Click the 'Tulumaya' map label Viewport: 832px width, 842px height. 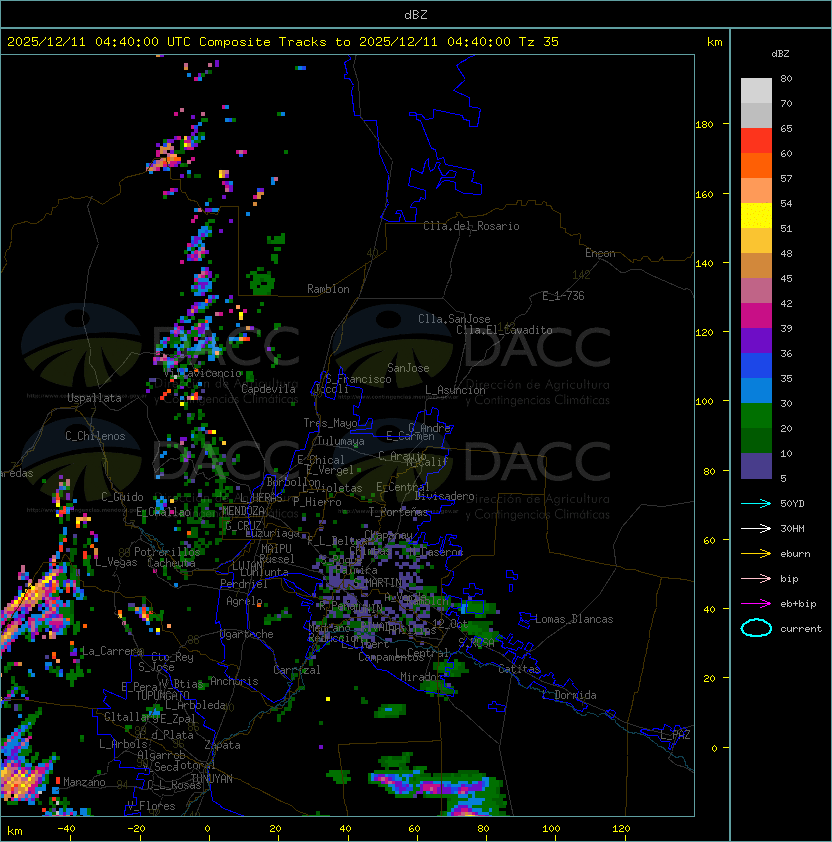click(341, 441)
